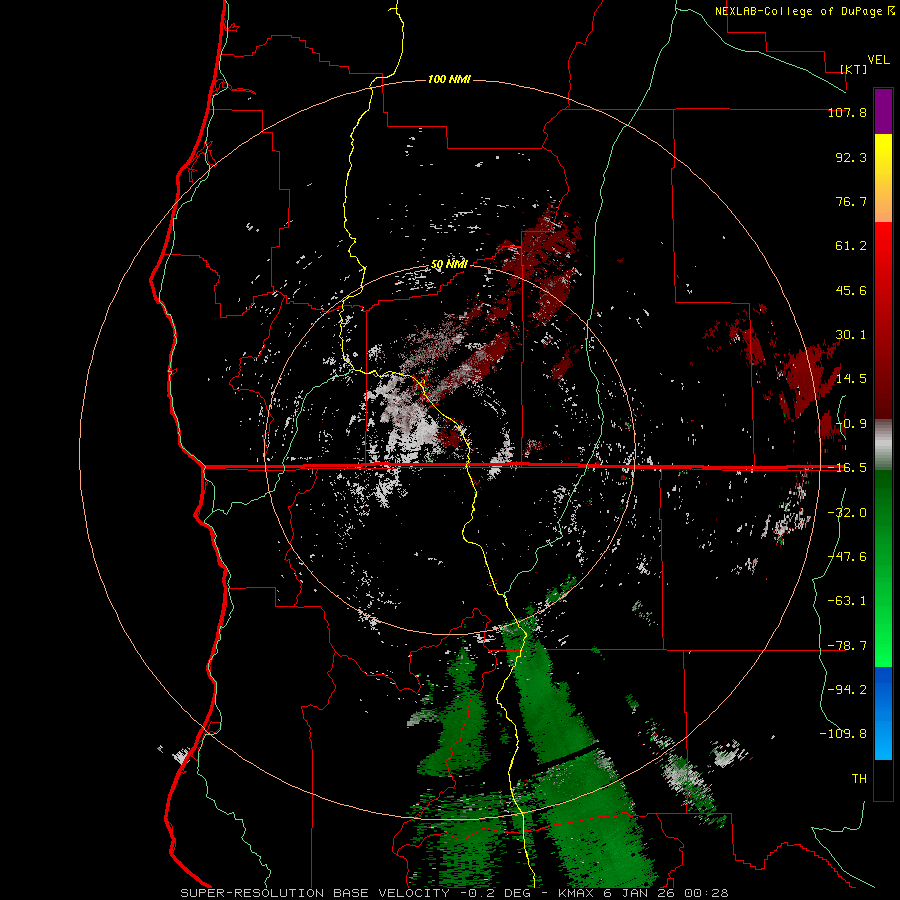Select the 107.8 velocity scale value
This screenshot has width=900, height=900.
(847, 112)
